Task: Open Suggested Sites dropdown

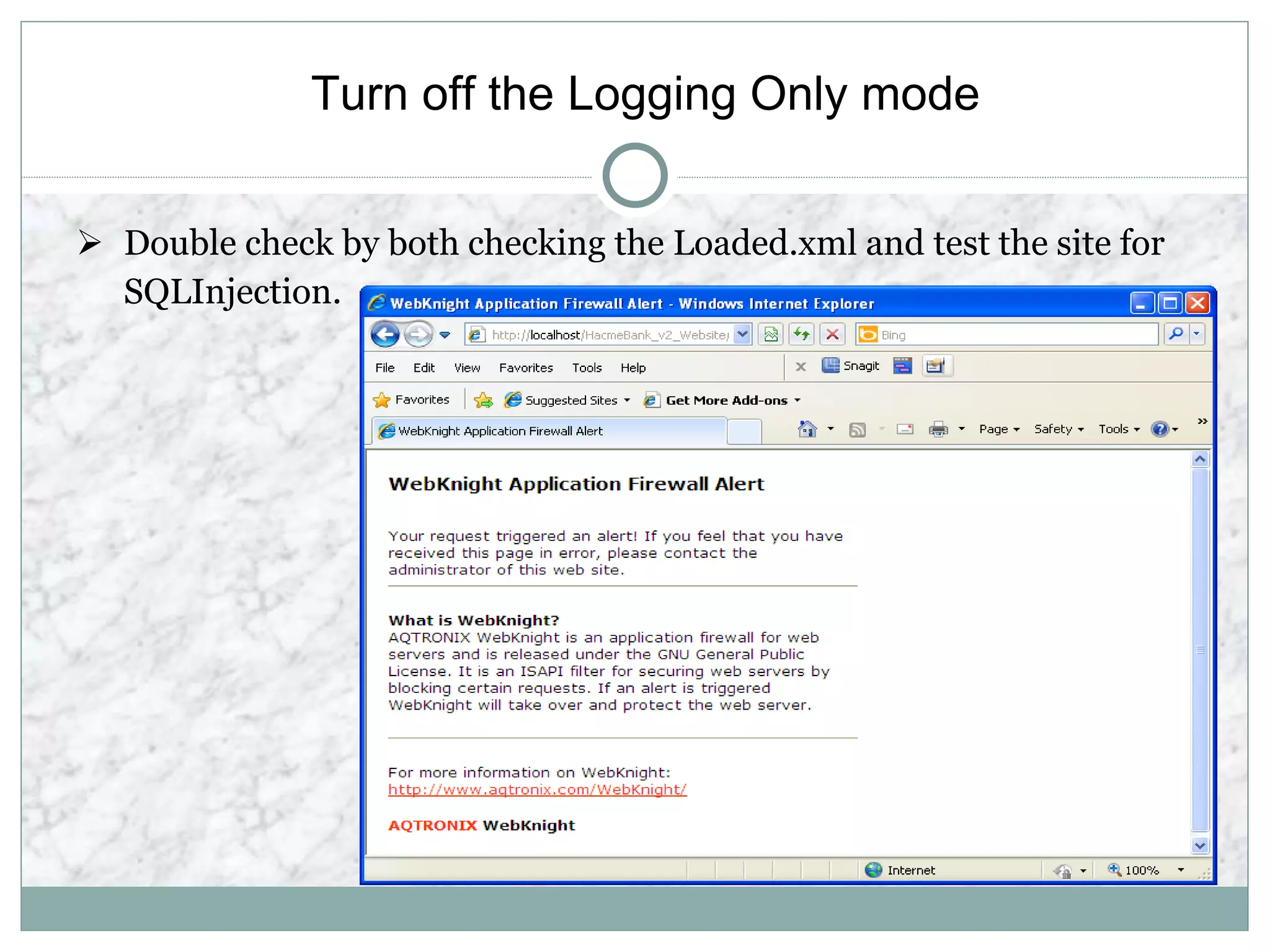Action: point(568,400)
